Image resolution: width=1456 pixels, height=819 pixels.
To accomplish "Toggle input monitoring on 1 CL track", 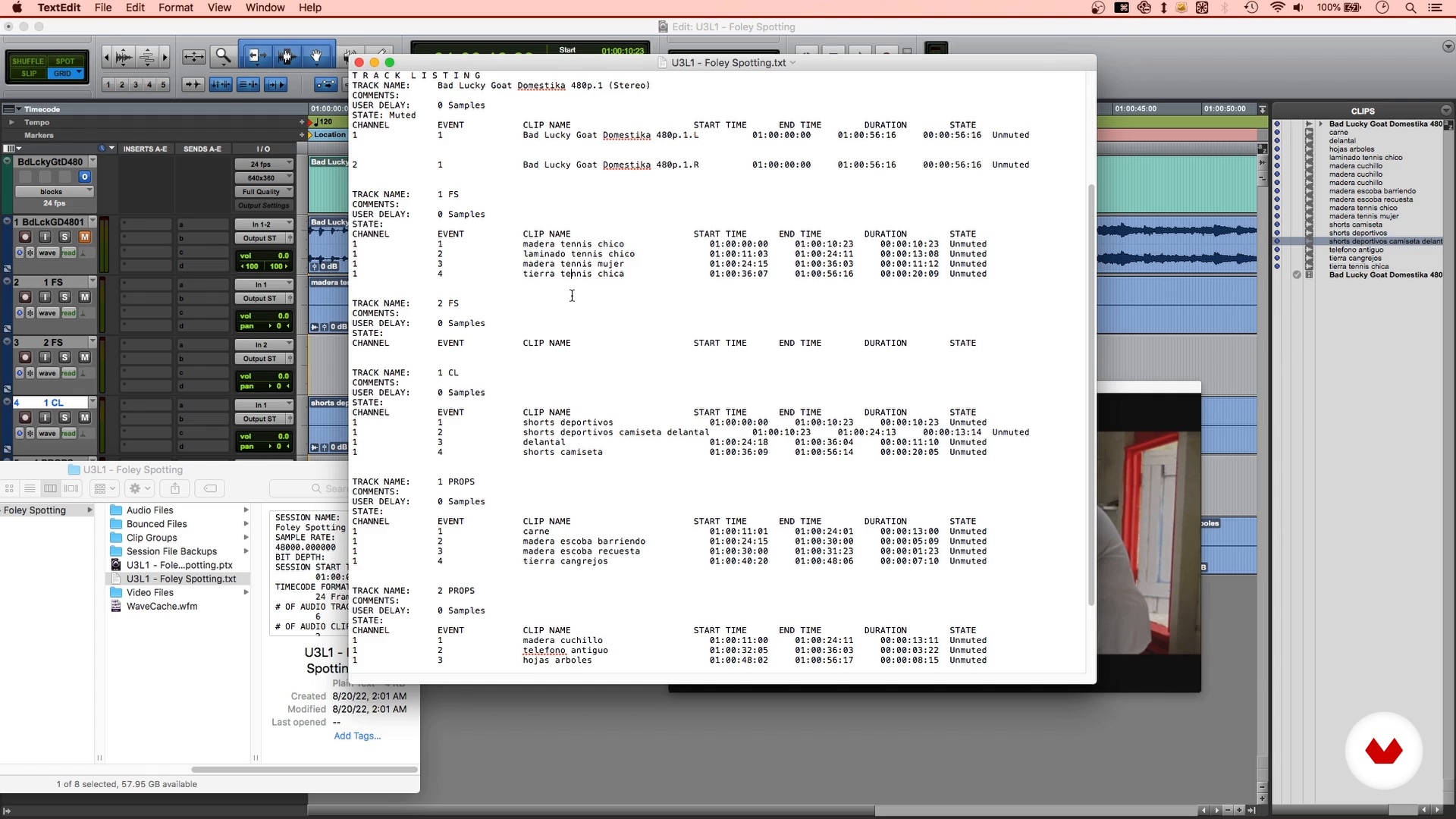I will (45, 418).
